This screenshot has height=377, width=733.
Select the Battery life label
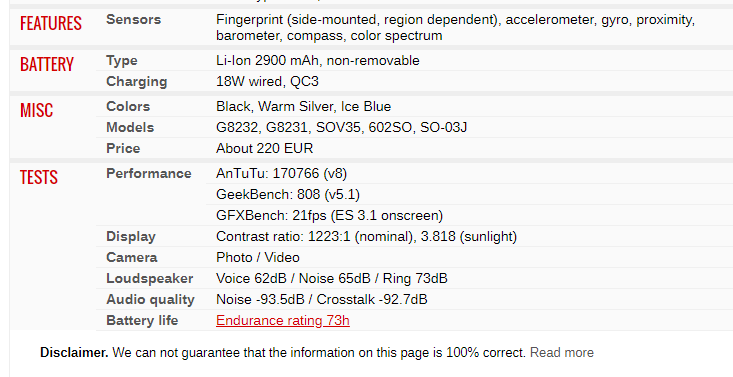coord(142,320)
